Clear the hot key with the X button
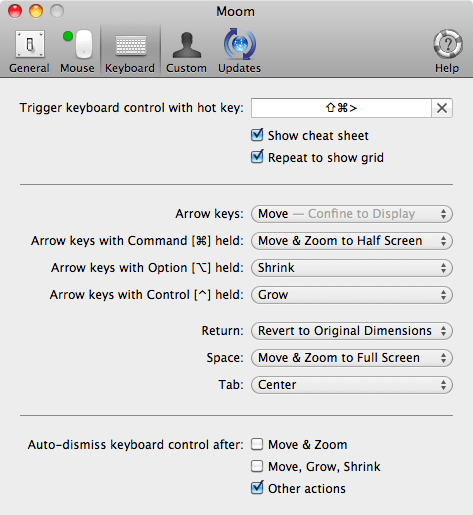Image resolution: width=473 pixels, height=515 pixels. 442,108
